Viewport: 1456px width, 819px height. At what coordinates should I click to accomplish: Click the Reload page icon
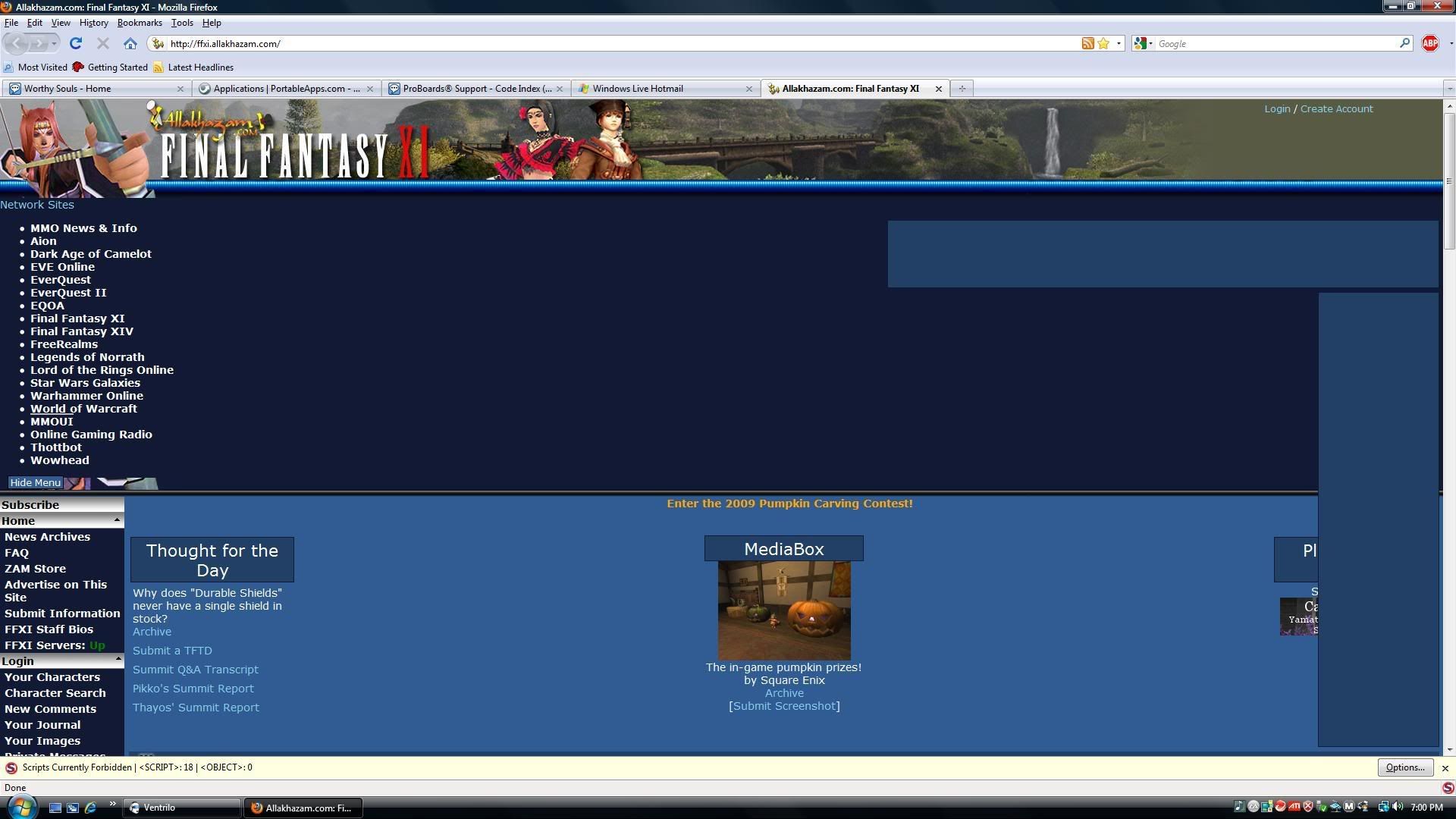point(75,43)
